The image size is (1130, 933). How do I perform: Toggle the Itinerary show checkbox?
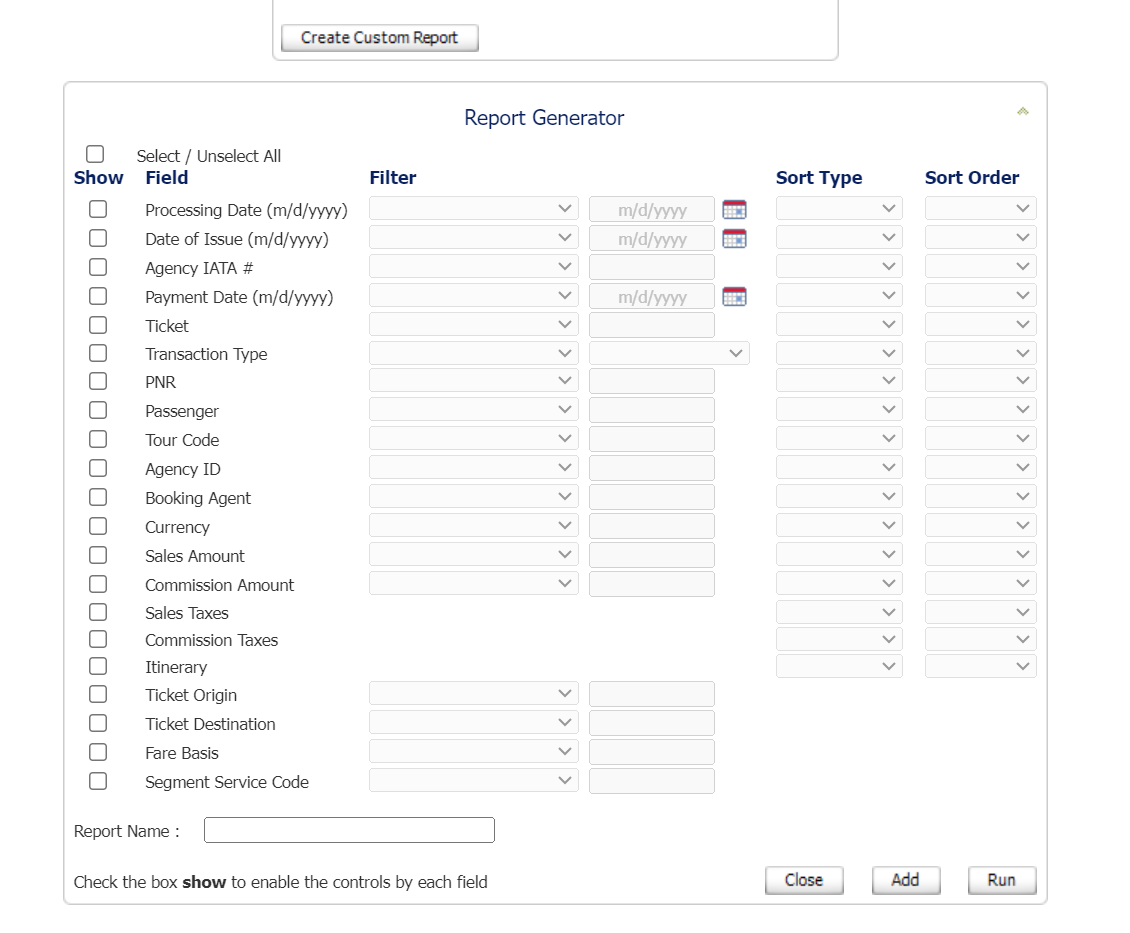coord(98,666)
